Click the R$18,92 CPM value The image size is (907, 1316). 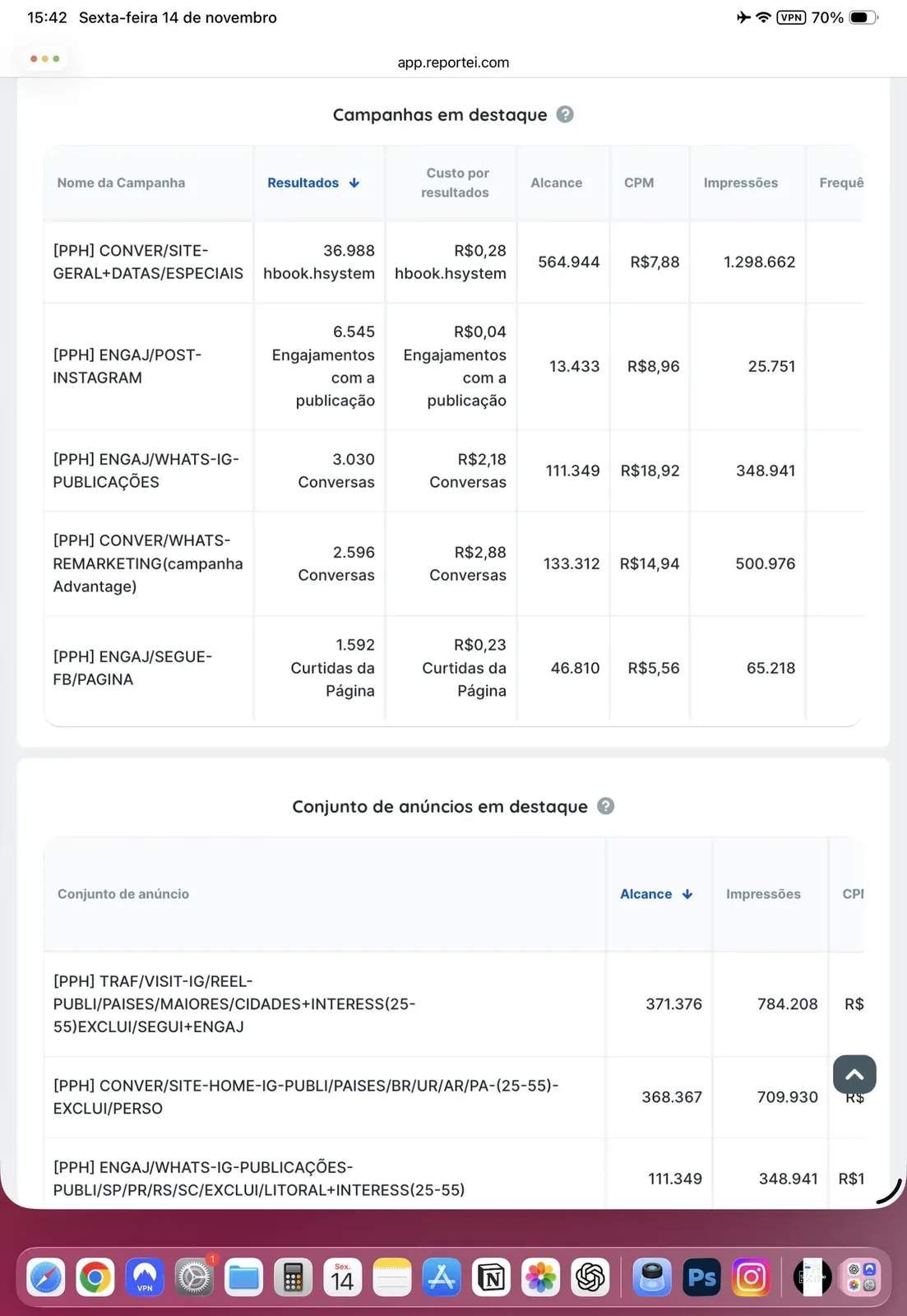point(650,470)
